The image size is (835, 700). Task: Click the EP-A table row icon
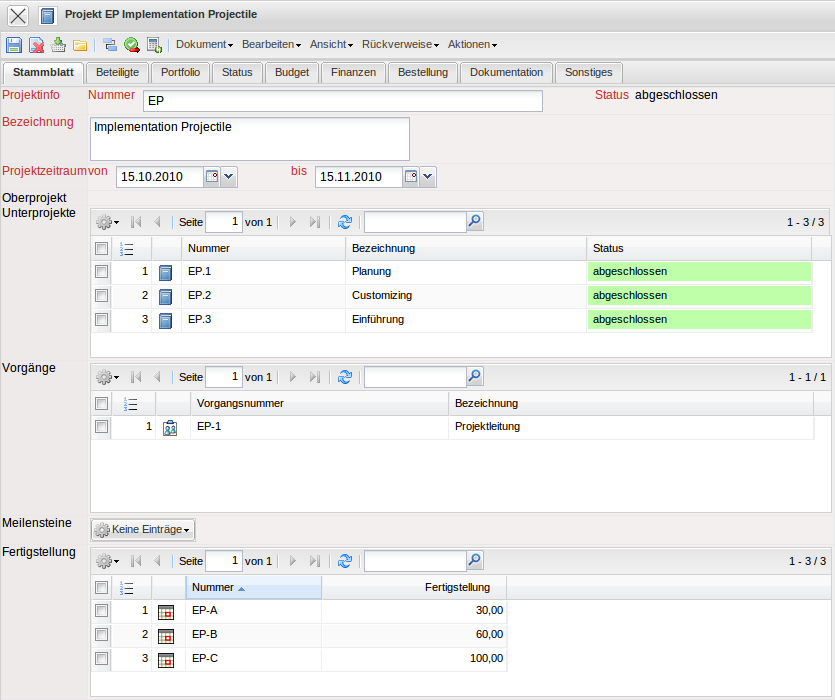click(x=166, y=611)
